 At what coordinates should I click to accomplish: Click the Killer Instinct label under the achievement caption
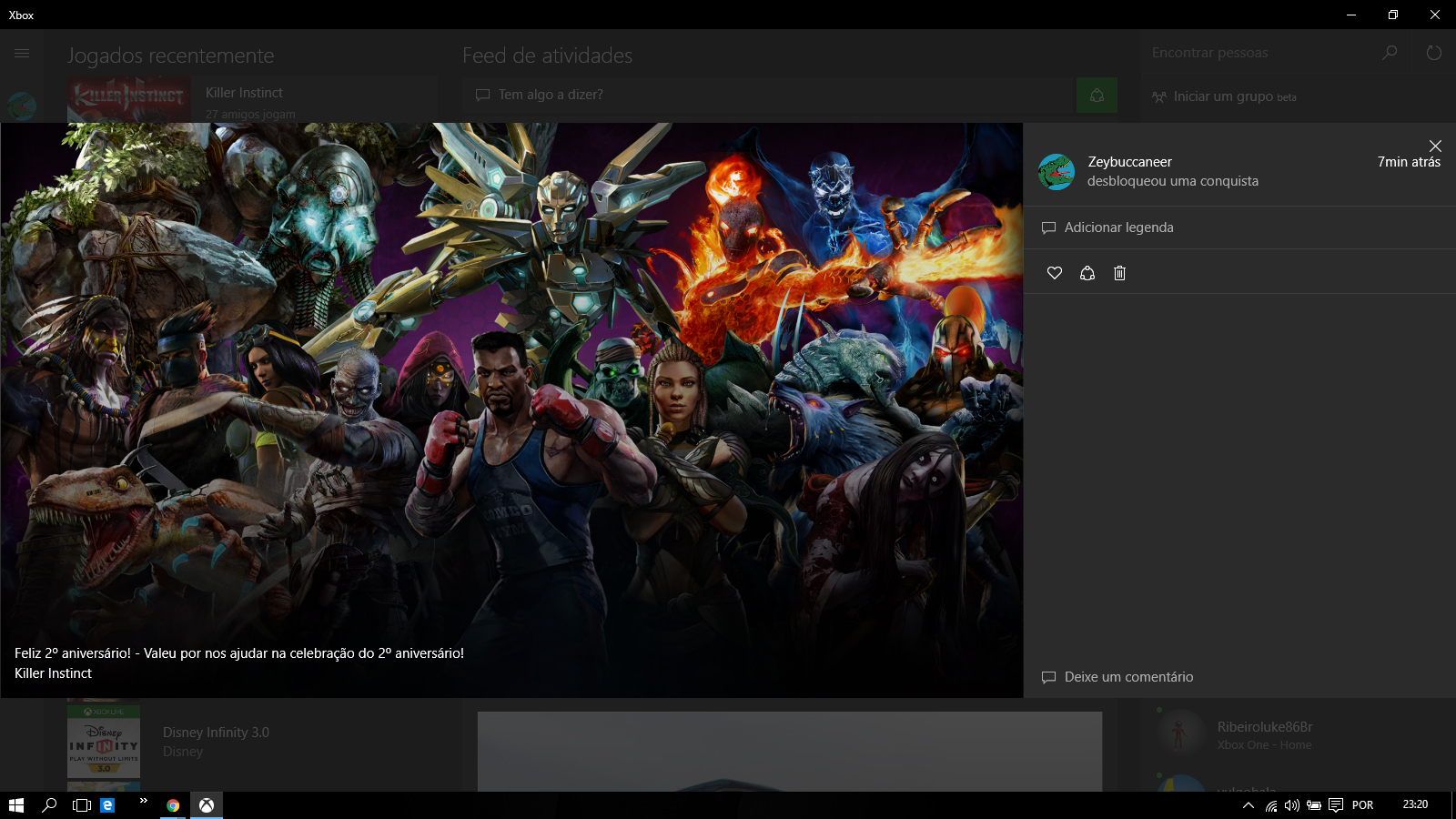coord(53,673)
